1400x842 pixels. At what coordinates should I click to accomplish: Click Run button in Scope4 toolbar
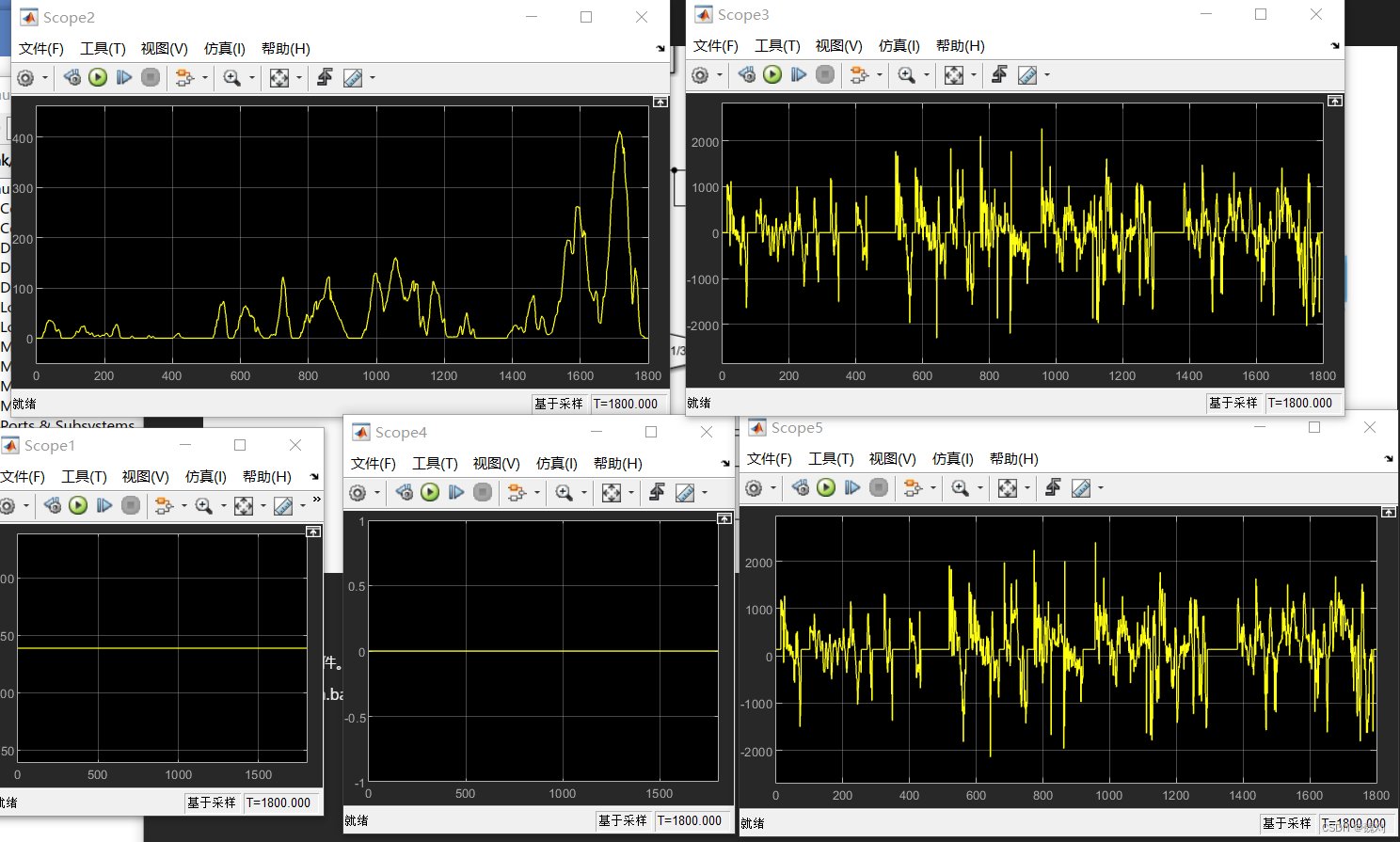coord(430,492)
